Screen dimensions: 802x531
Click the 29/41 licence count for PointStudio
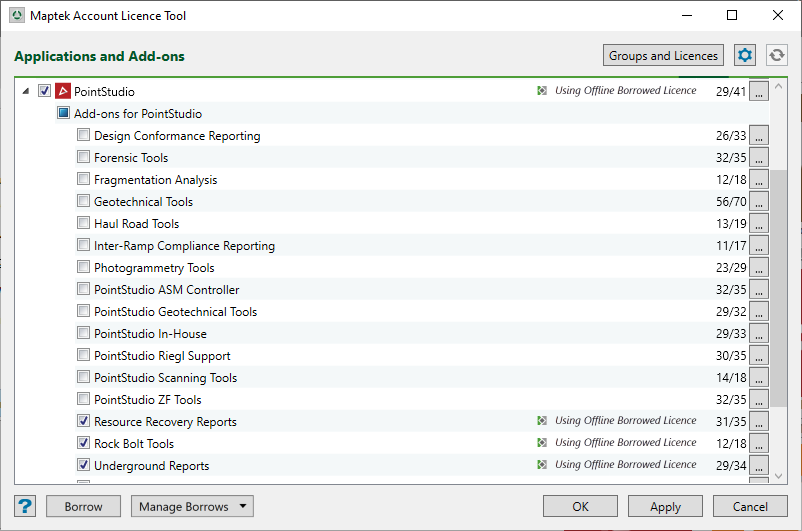point(731,92)
